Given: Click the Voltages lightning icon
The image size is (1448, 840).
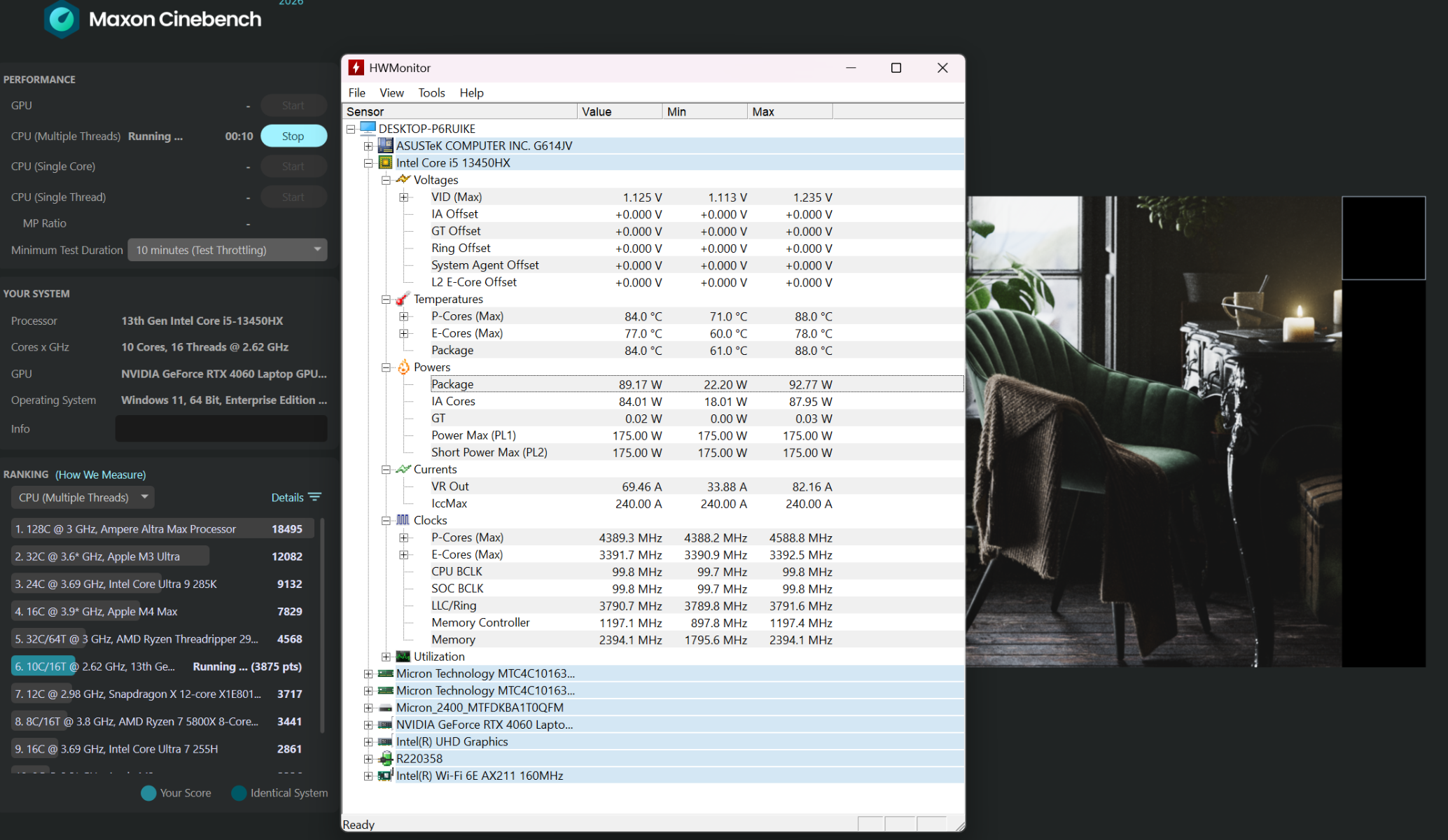Looking at the screenshot, I should click(403, 179).
